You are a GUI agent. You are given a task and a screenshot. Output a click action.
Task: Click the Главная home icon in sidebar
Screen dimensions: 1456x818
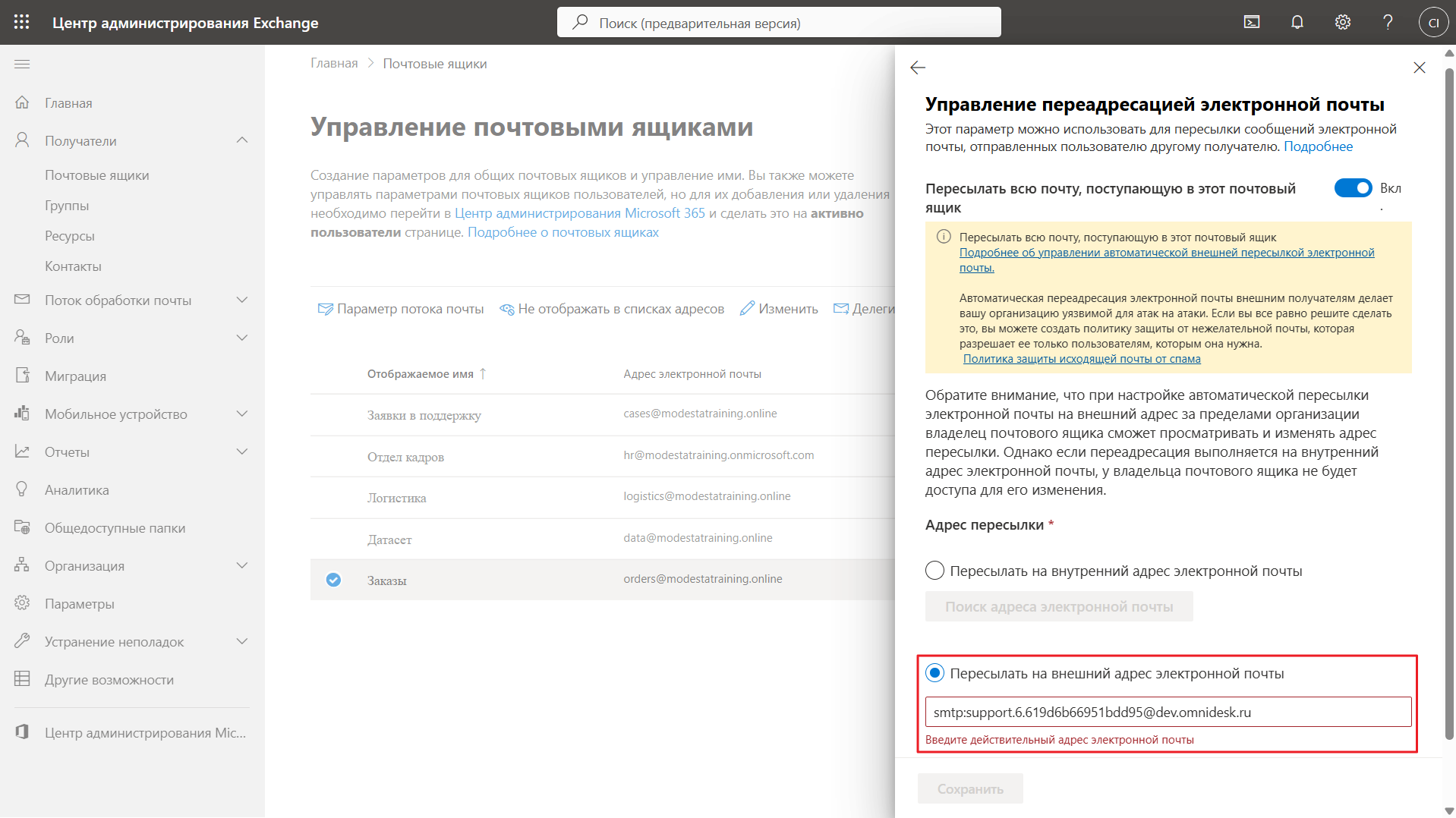[x=22, y=102]
